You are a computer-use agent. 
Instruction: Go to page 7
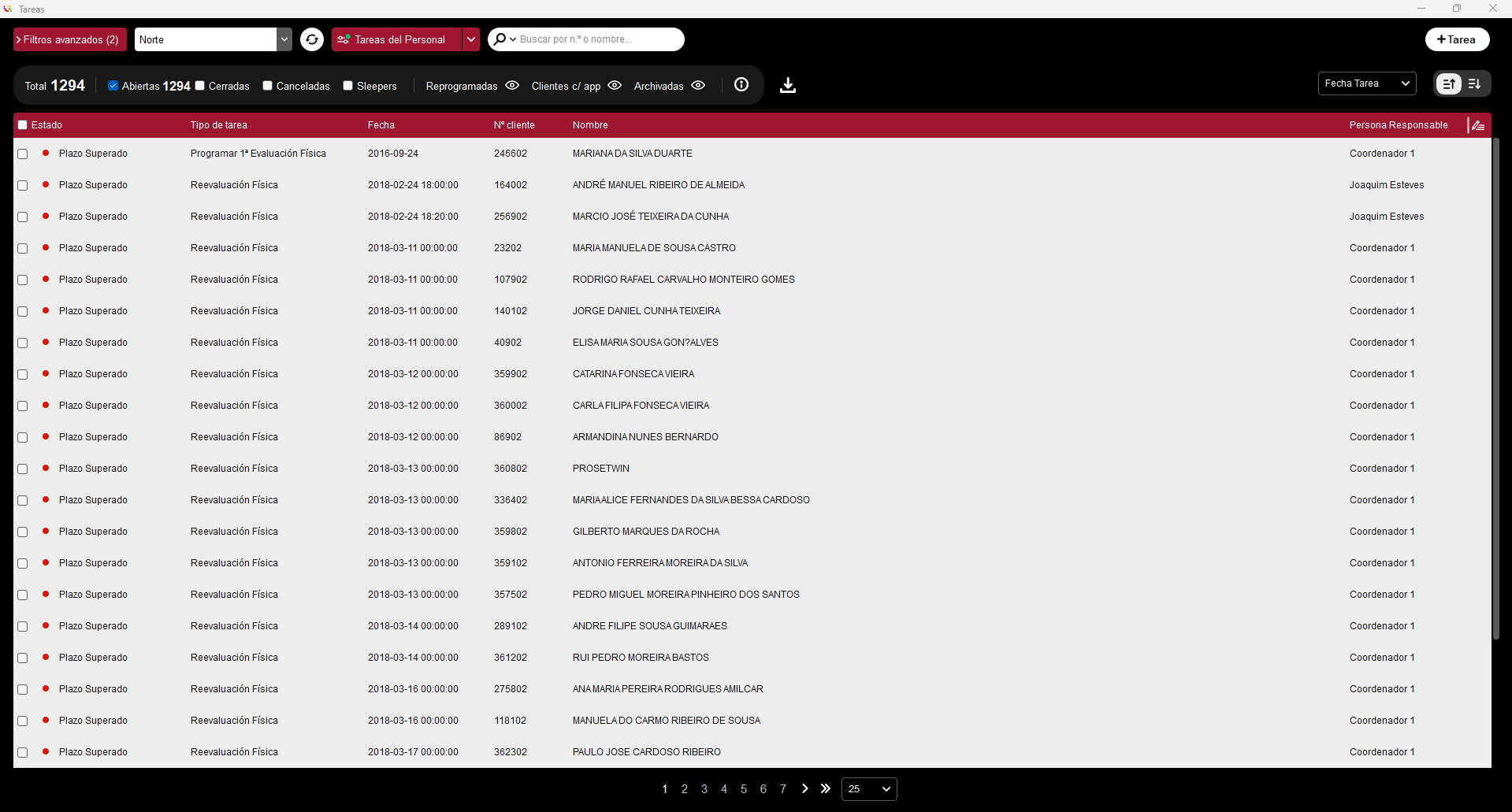coord(783,789)
